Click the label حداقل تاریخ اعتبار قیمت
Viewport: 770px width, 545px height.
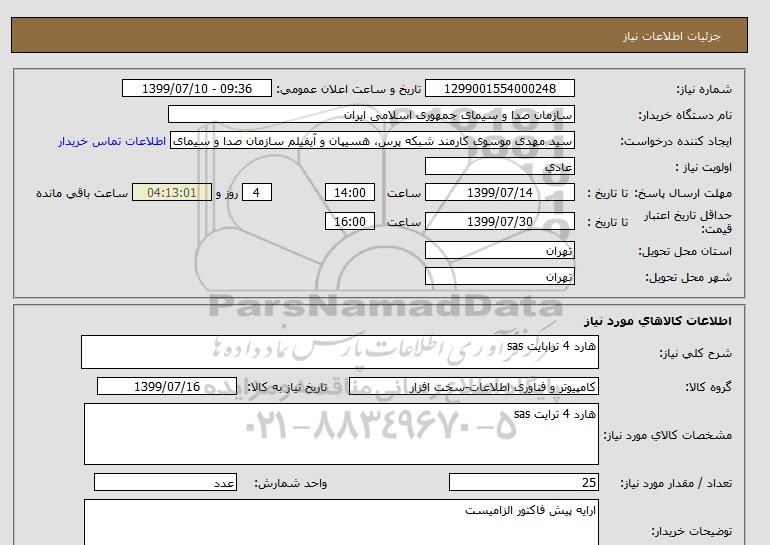(x=688, y=222)
